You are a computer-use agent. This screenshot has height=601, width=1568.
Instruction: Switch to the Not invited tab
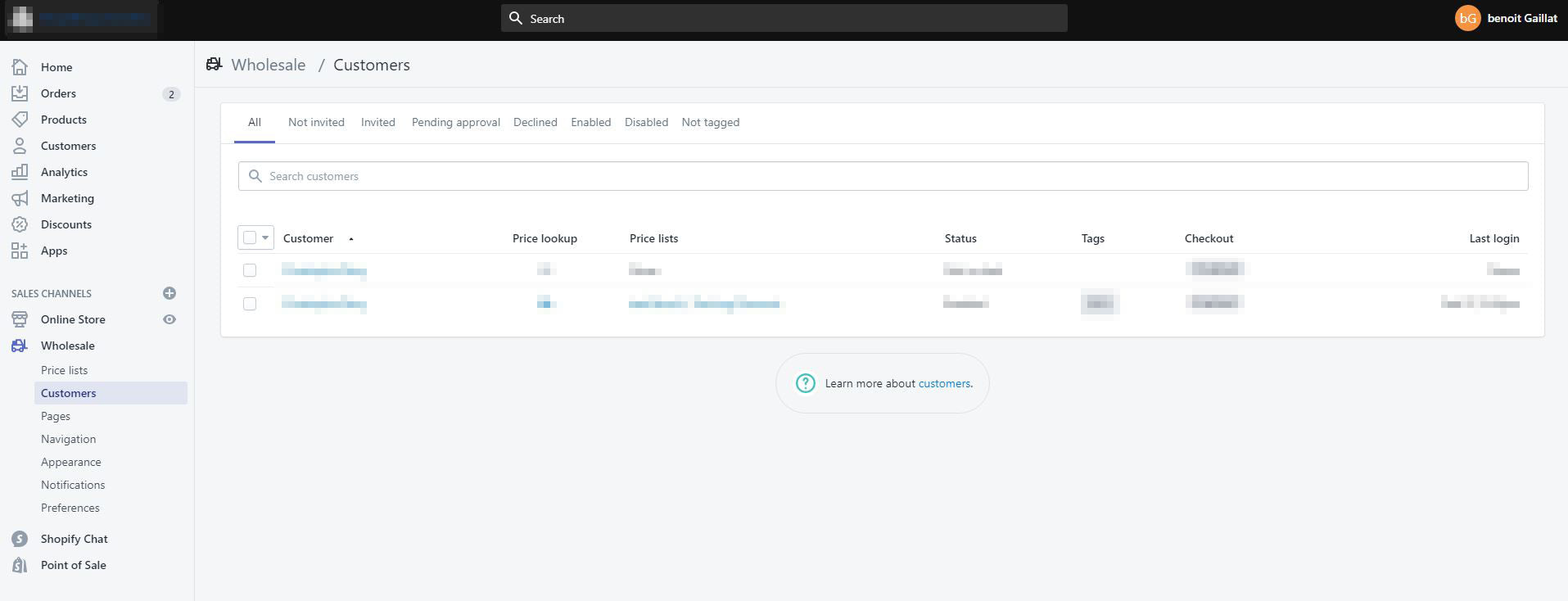tap(316, 122)
